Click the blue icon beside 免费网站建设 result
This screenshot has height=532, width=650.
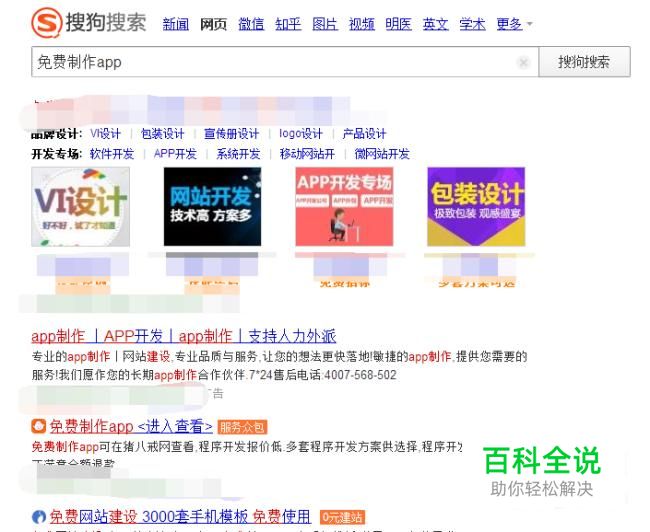point(39,517)
